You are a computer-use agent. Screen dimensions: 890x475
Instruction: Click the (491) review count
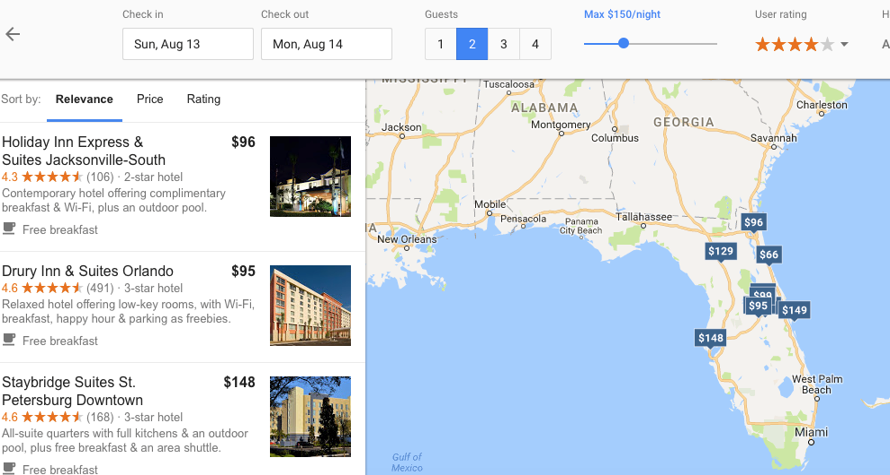point(100,288)
